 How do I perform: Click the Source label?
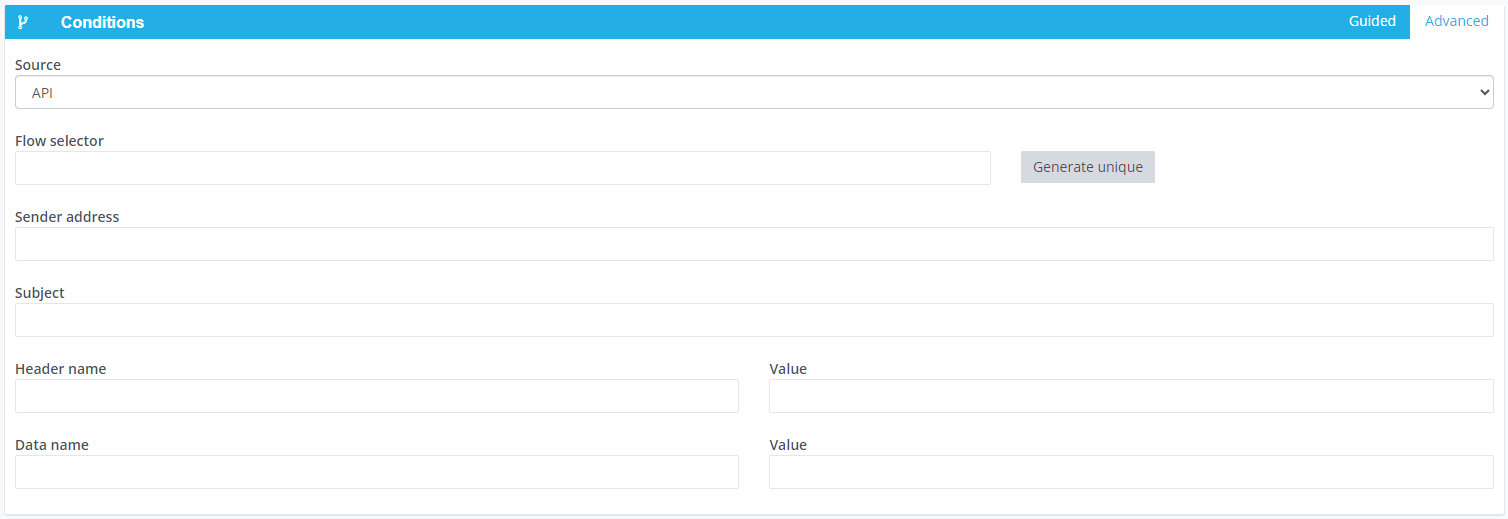pos(38,65)
